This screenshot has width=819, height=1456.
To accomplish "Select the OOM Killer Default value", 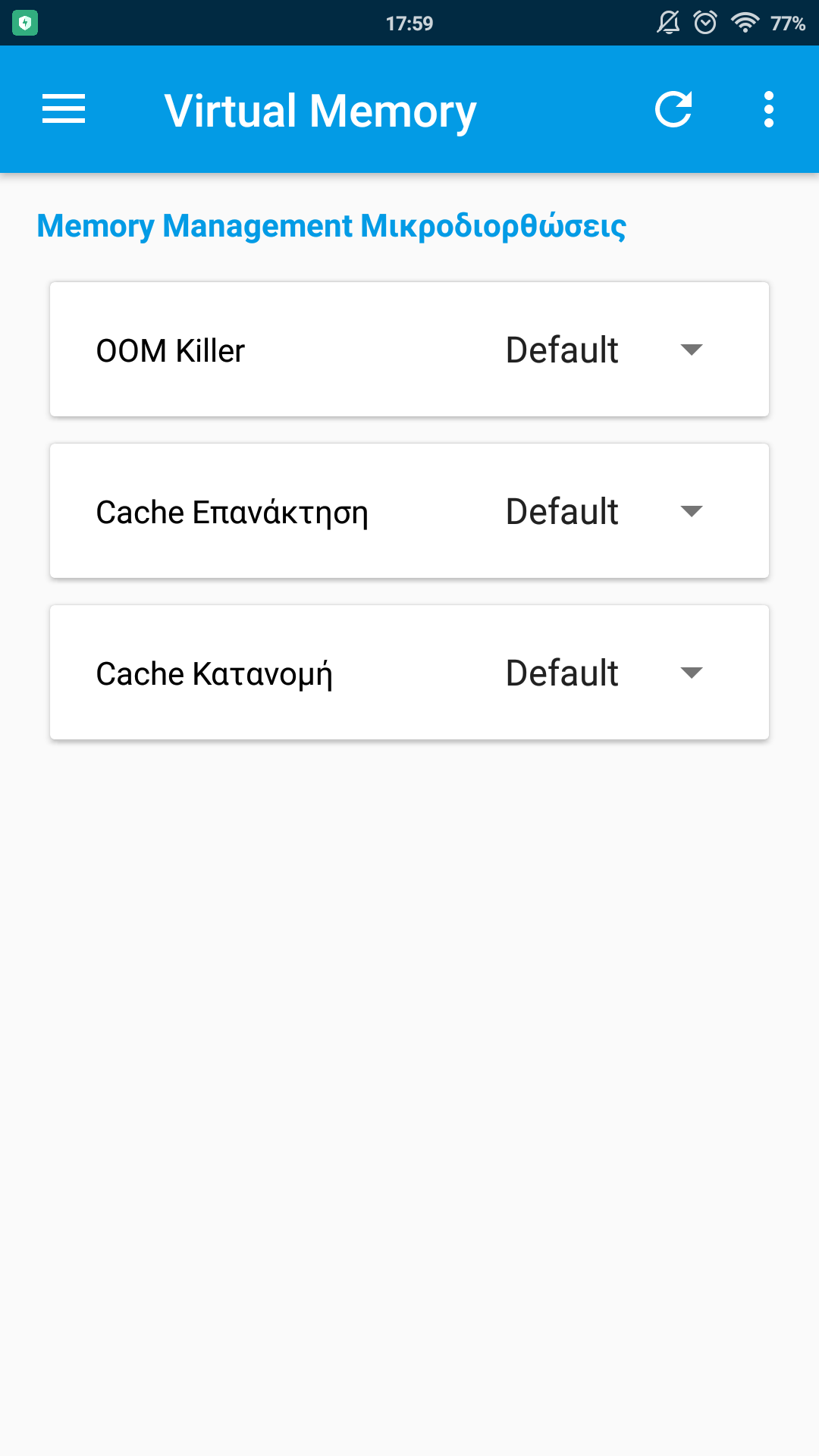I will (x=562, y=350).
